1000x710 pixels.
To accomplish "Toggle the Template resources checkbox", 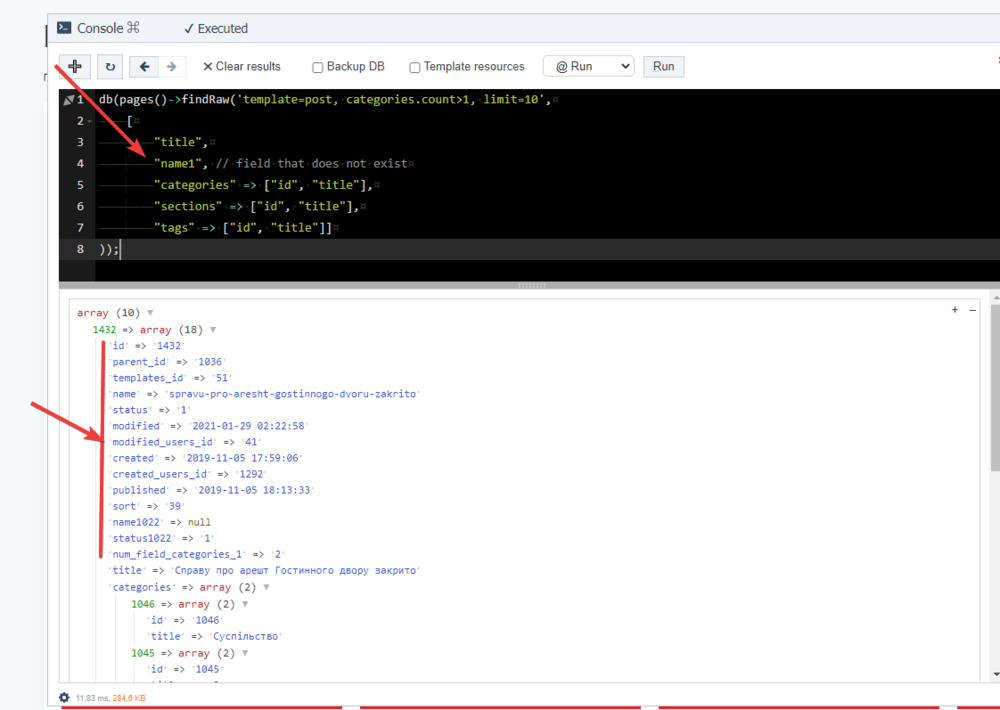I will [415, 67].
